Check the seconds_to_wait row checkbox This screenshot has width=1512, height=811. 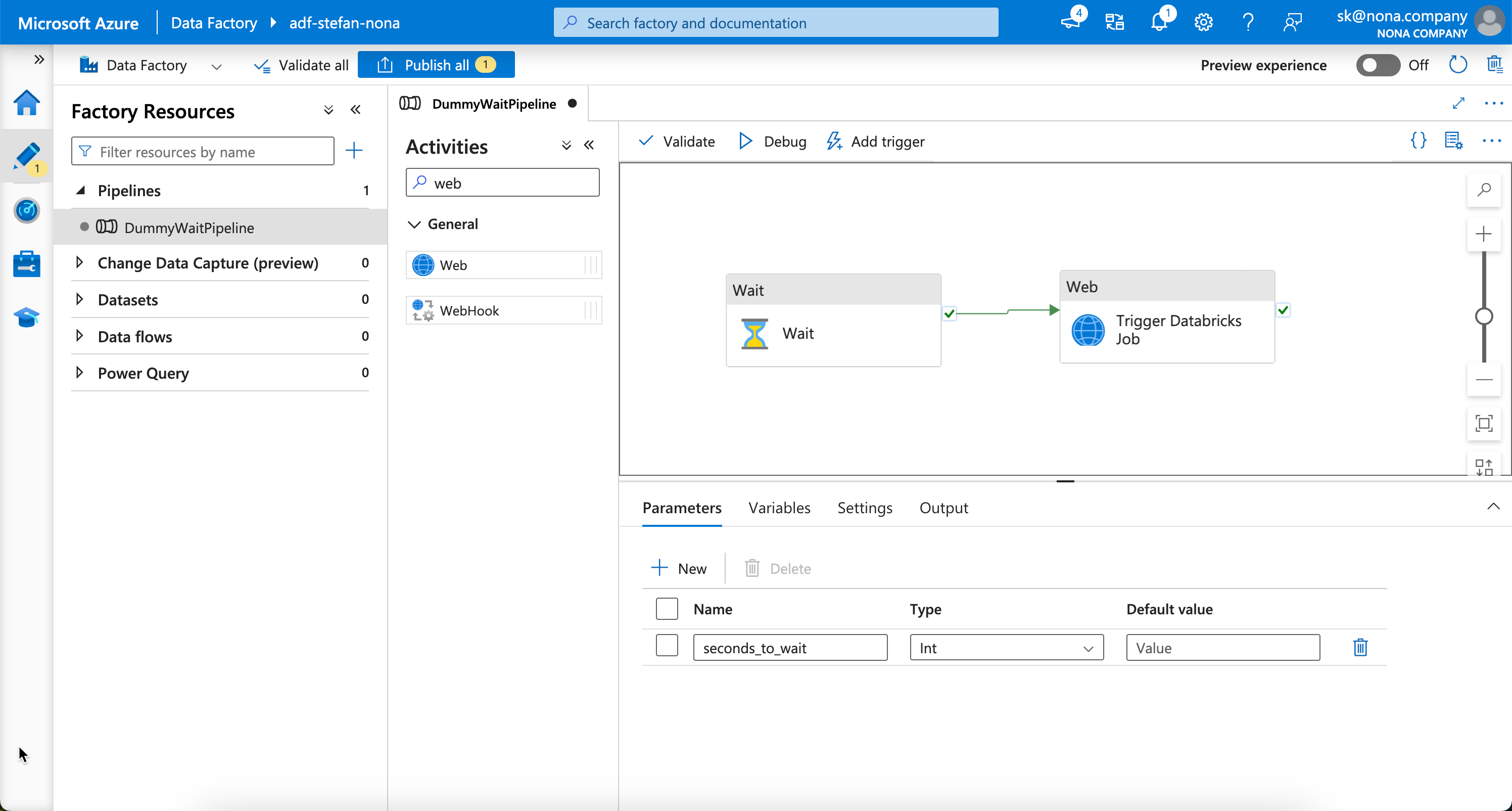667,646
